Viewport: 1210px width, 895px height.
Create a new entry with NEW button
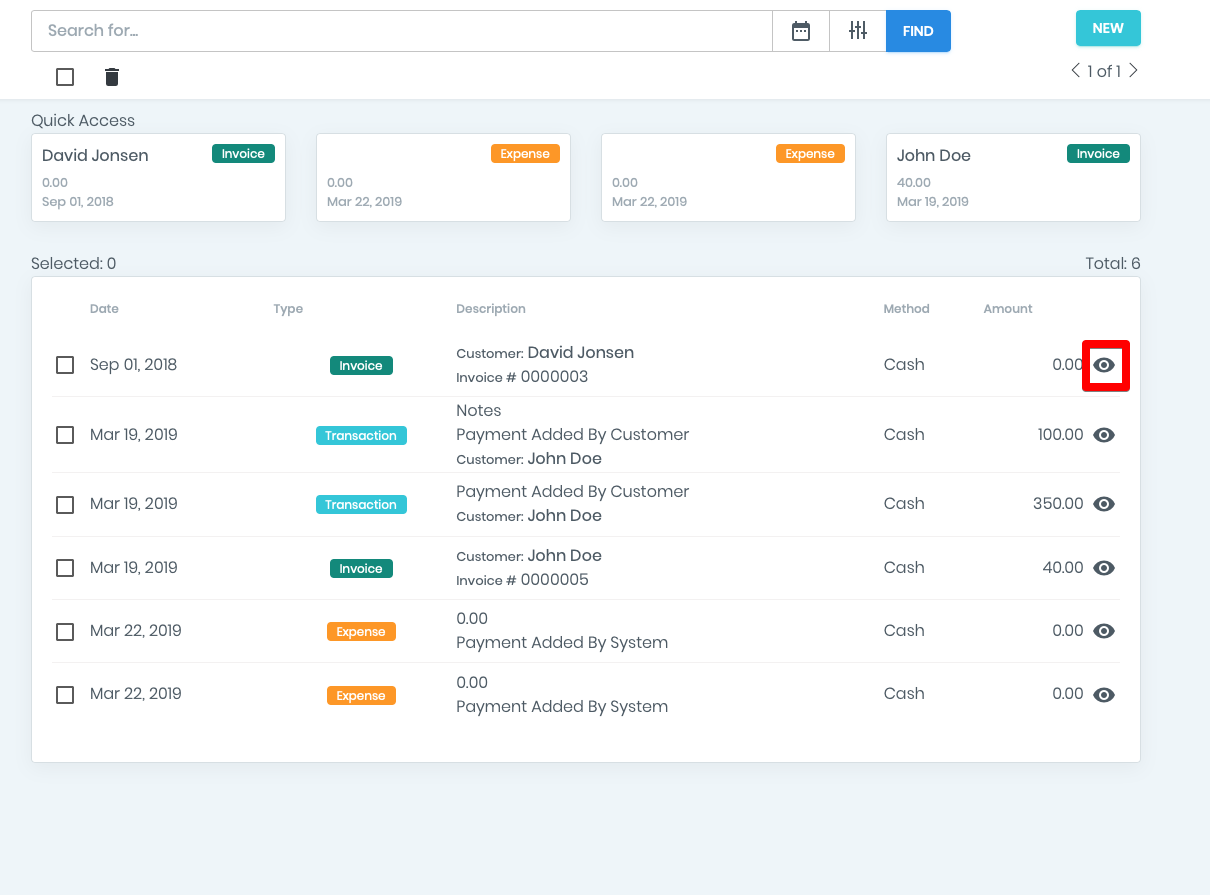(x=1108, y=28)
